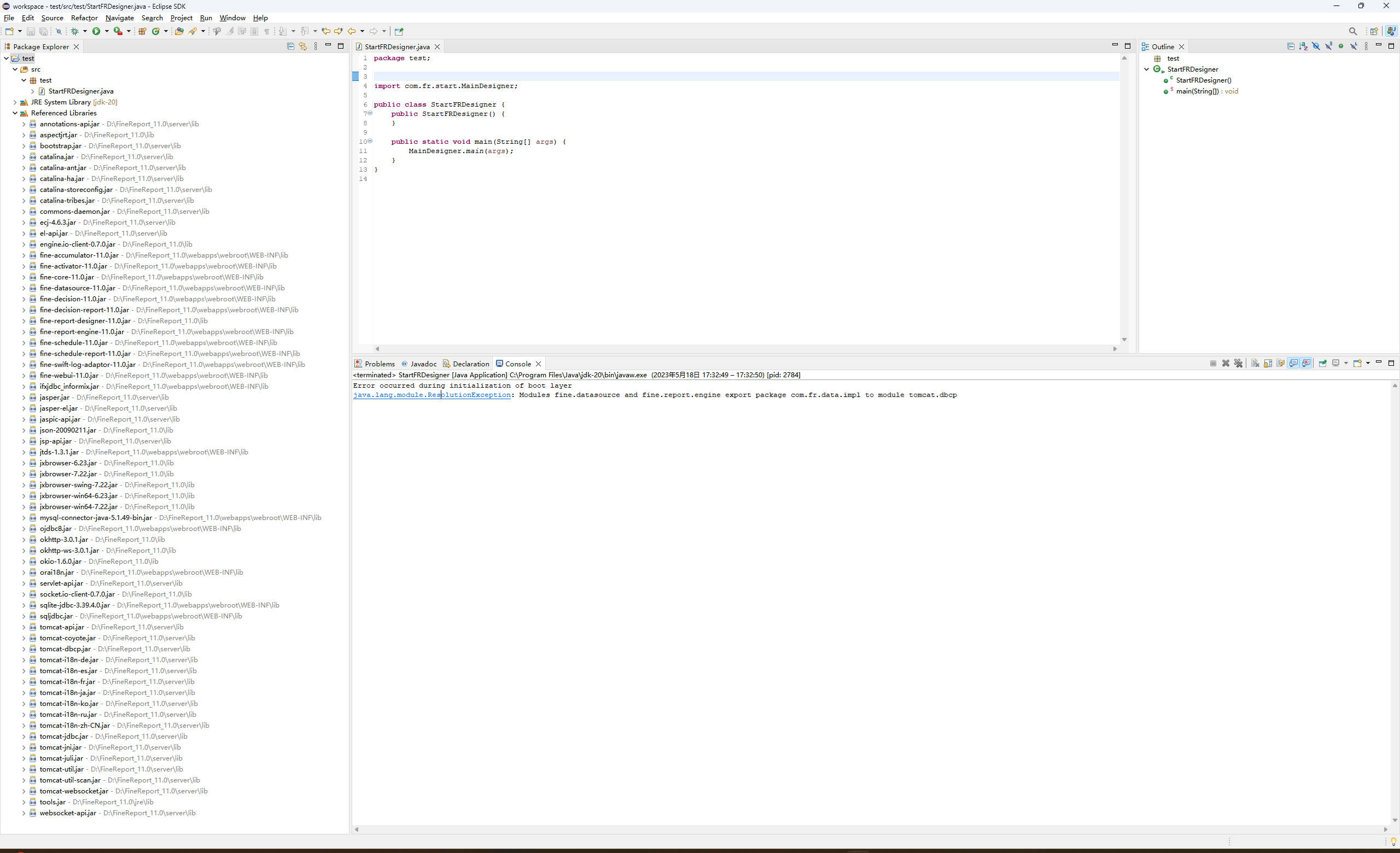Open the Open Console dropdown arrow

click(1368, 363)
